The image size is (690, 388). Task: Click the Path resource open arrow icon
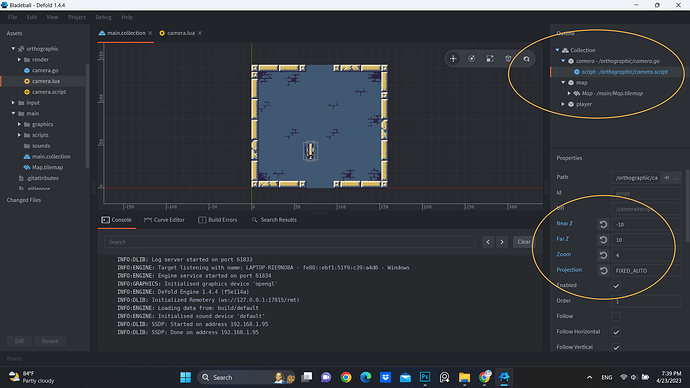(x=667, y=178)
